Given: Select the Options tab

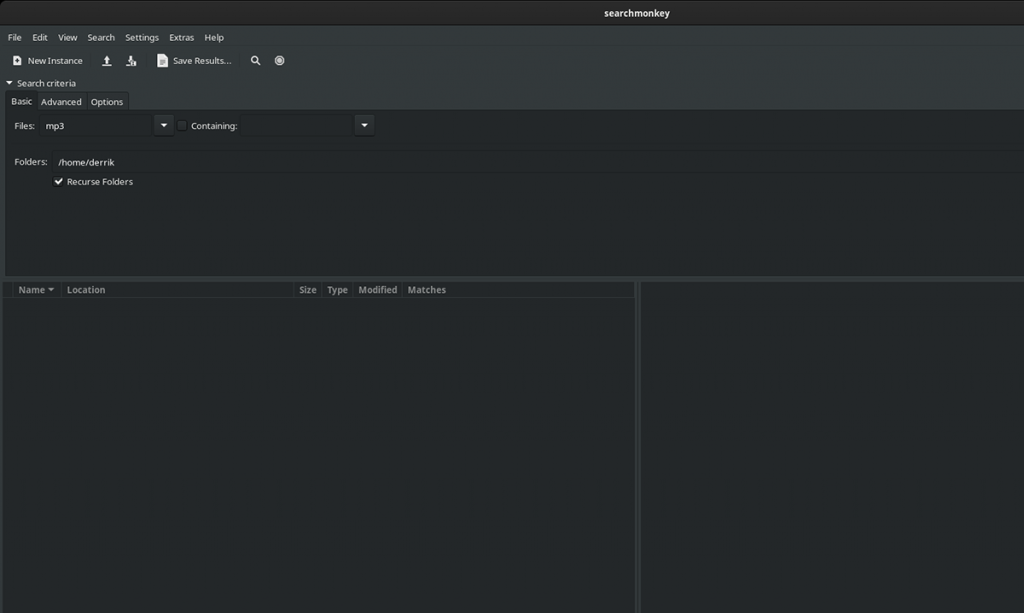Looking at the screenshot, I should (x=106, y=101).
